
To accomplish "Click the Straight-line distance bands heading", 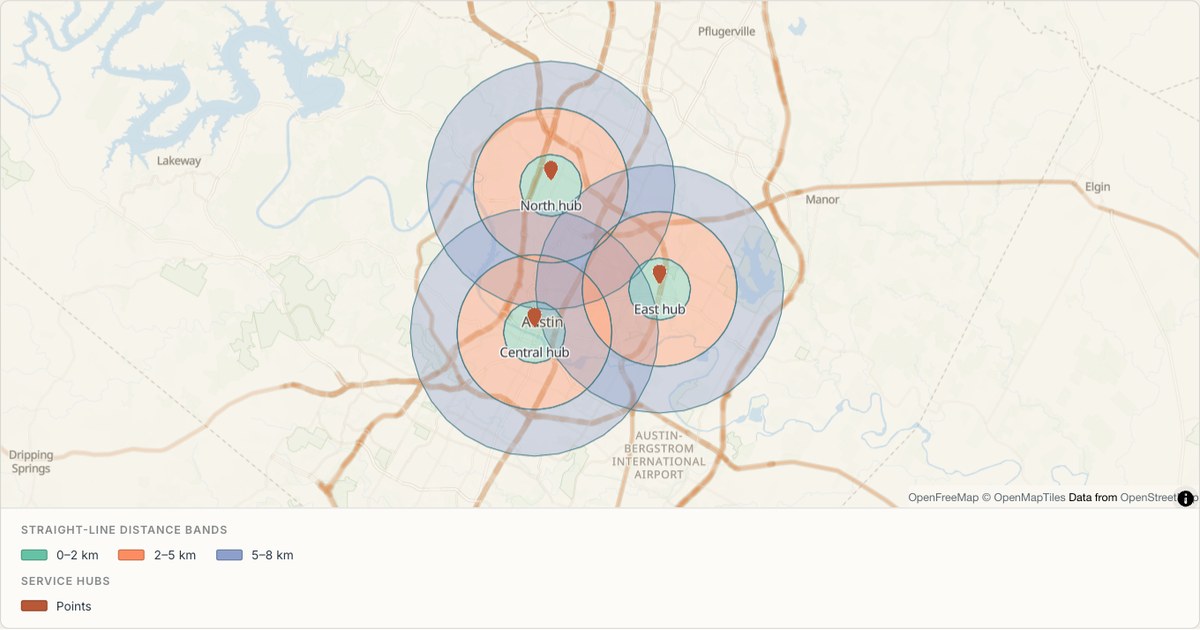I will point(124,530).
